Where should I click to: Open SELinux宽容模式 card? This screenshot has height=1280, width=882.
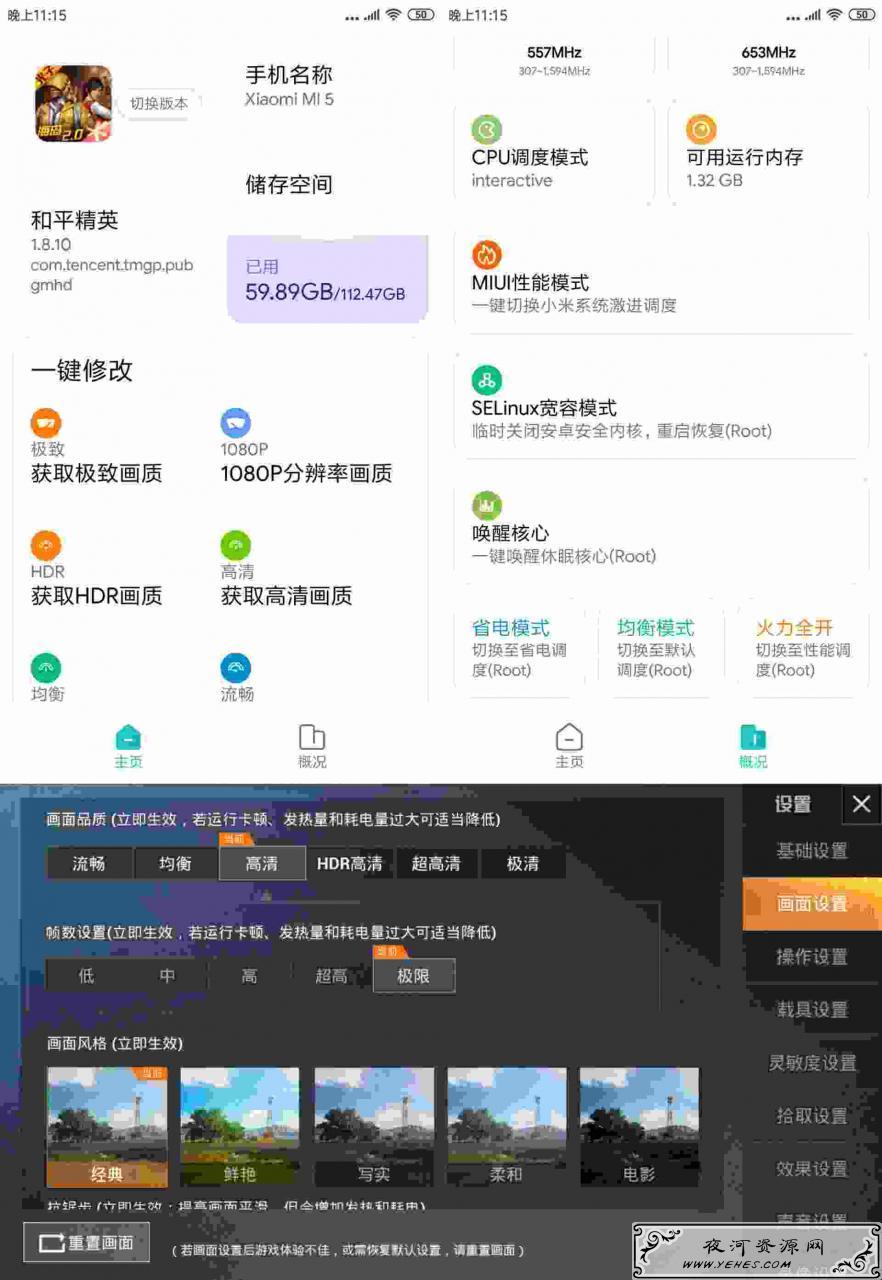[x=661, y=404]
